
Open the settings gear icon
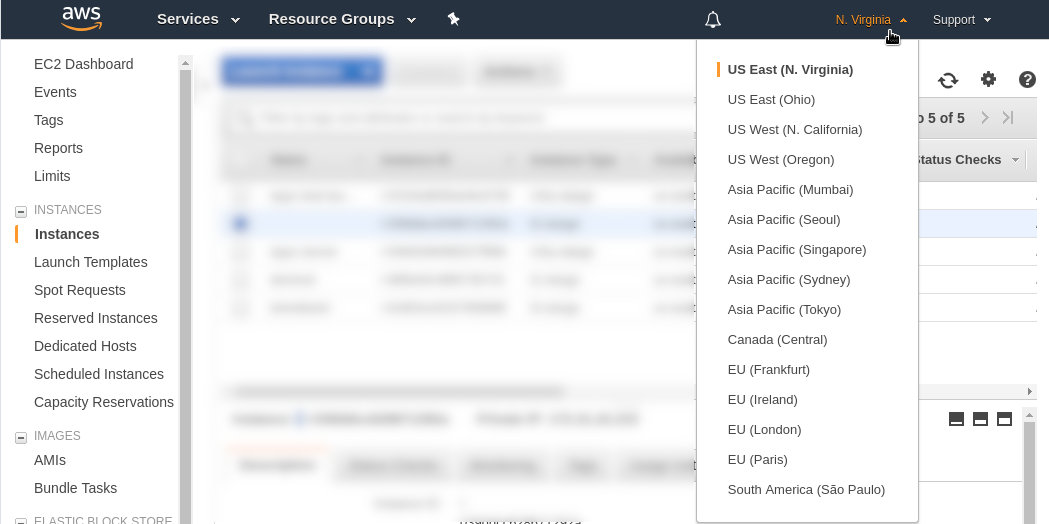tap(988, 80)
